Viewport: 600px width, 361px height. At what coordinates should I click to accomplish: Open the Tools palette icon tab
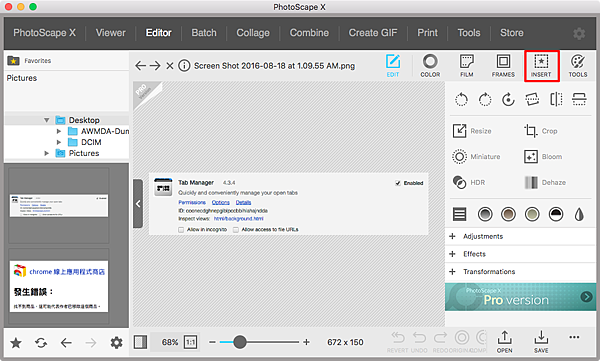(577, 65)
